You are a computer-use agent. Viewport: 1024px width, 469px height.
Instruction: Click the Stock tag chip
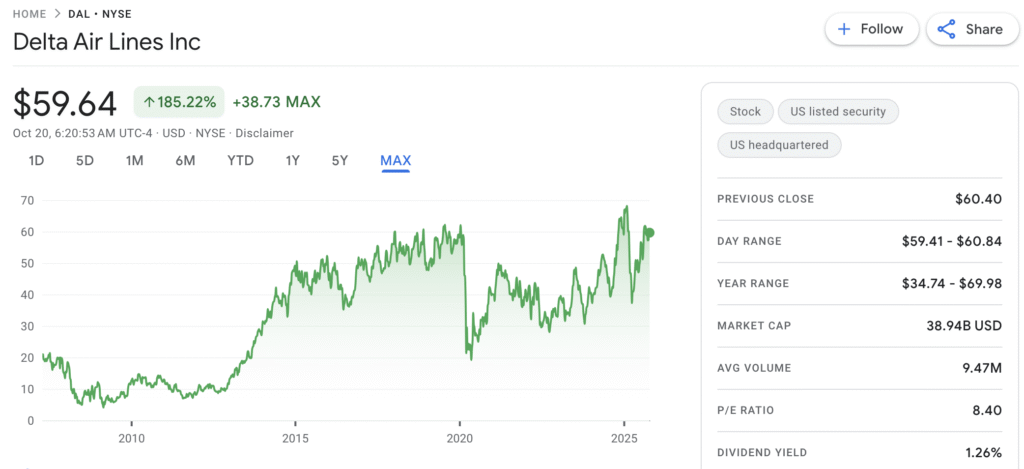click(x=745, y=112)
